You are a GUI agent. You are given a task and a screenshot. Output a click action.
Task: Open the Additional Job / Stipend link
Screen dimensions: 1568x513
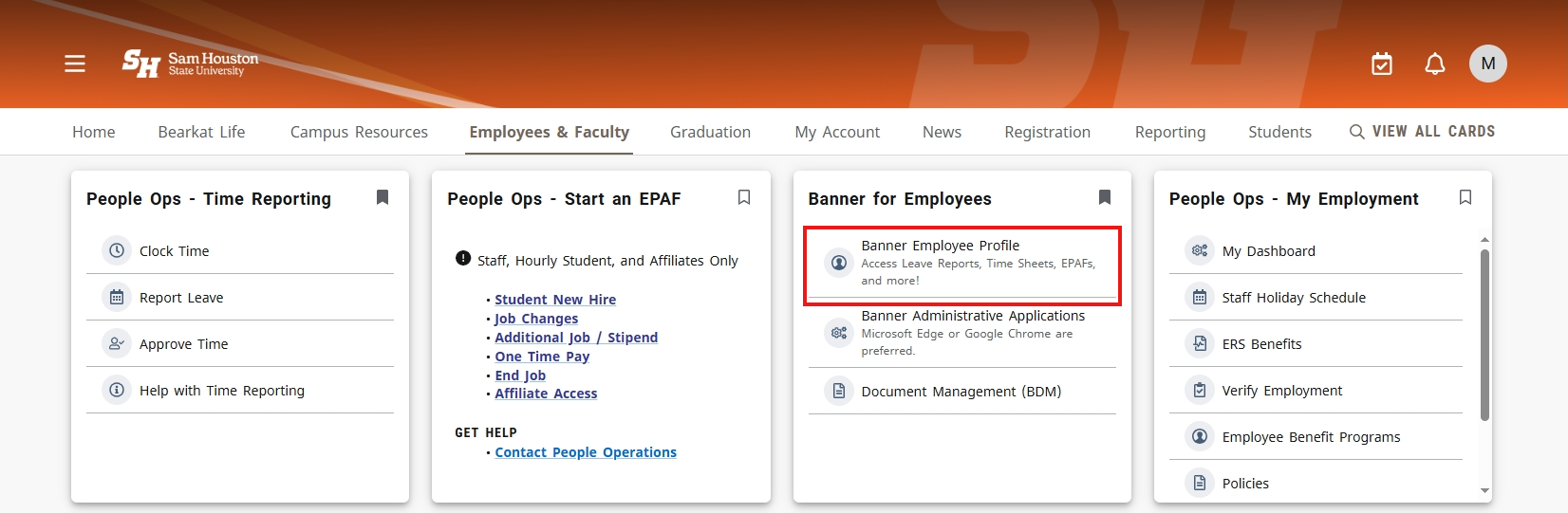coord(576,338)
